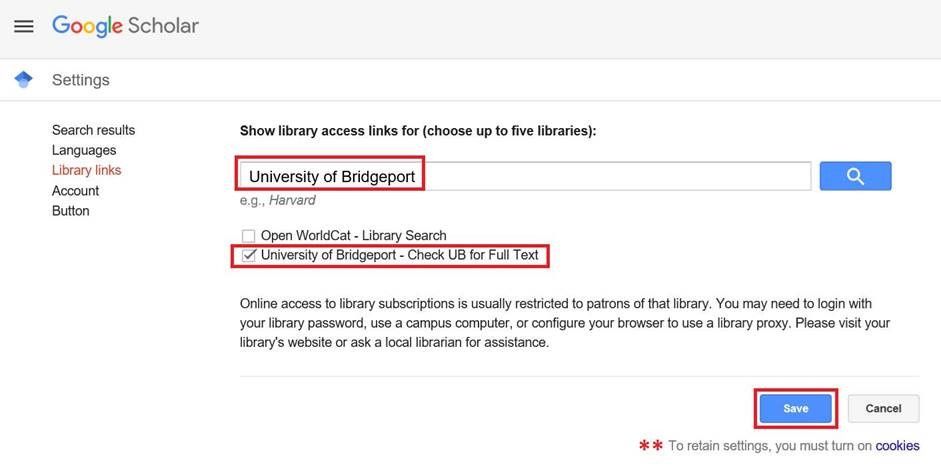Click the Show library access links heading
The image size is (941, 473).
tap(418, 131)
